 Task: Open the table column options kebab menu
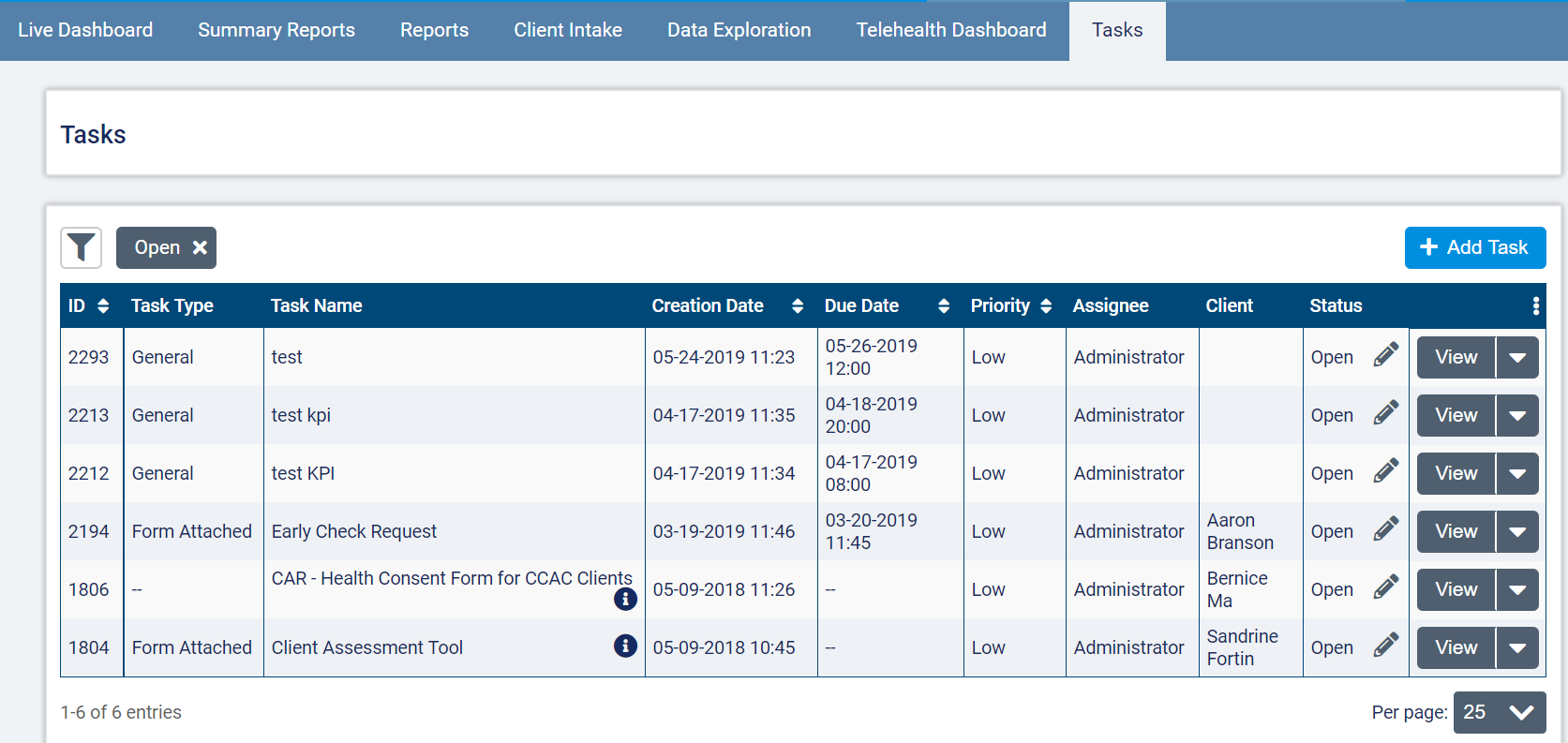click(x=1535, y=305)
